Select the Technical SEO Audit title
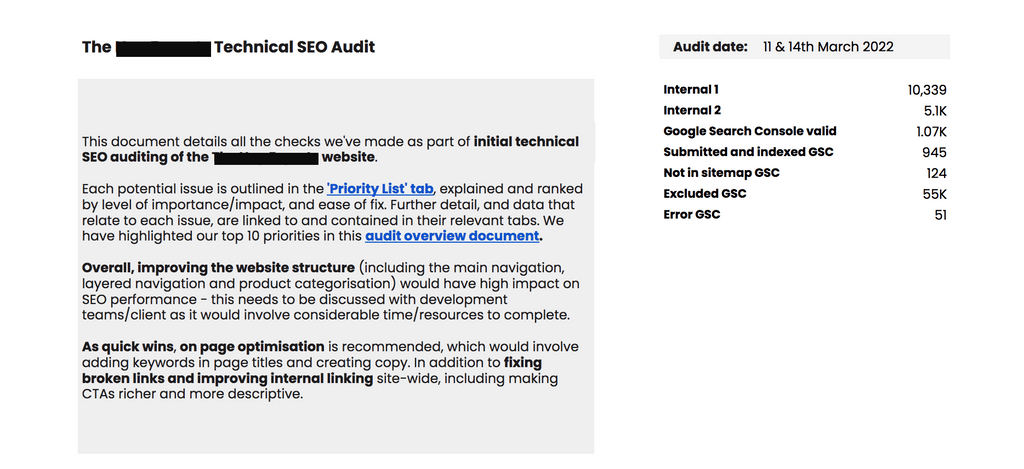 point(294,47)
